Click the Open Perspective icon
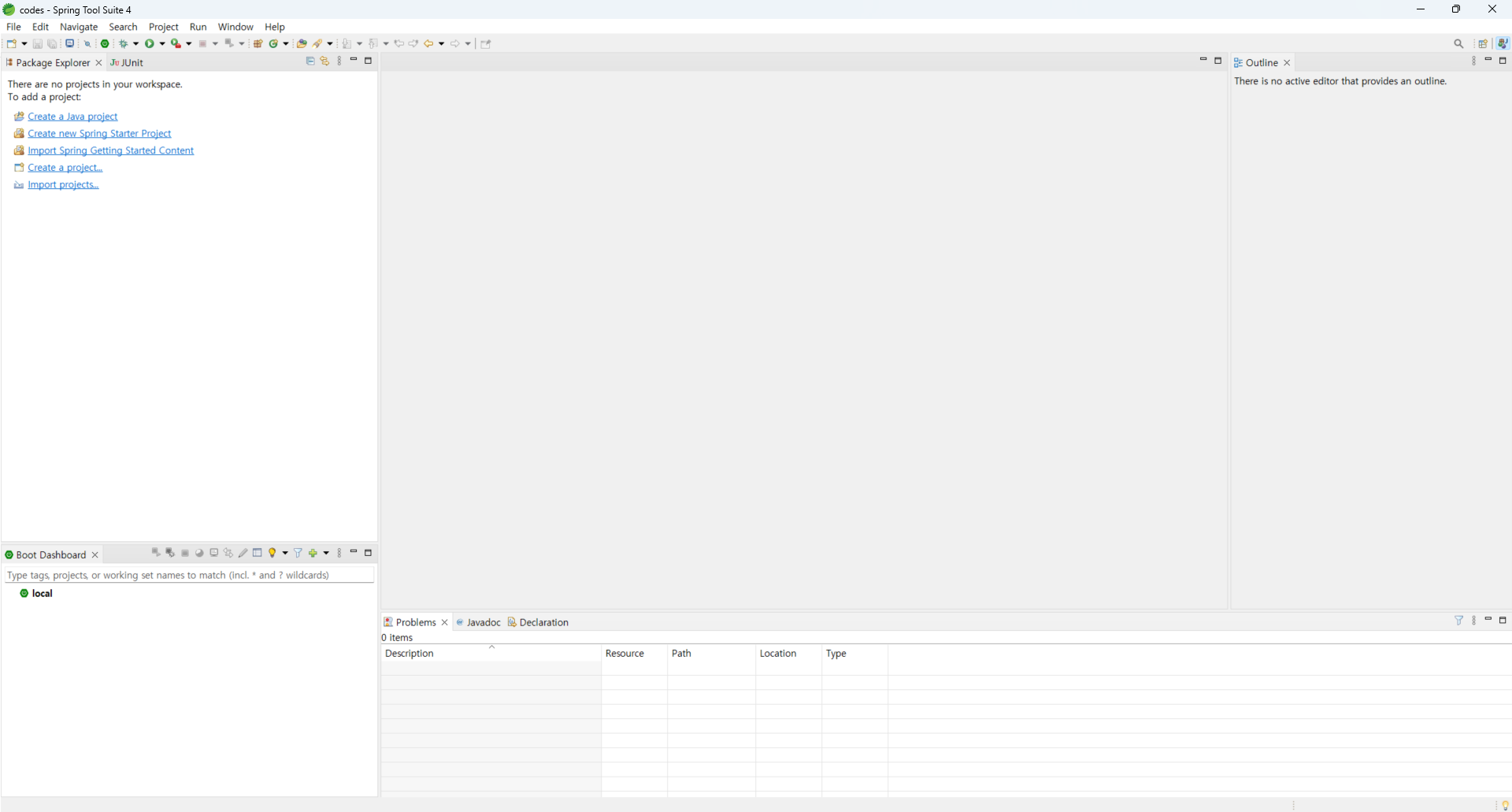 coord(1483,44)
